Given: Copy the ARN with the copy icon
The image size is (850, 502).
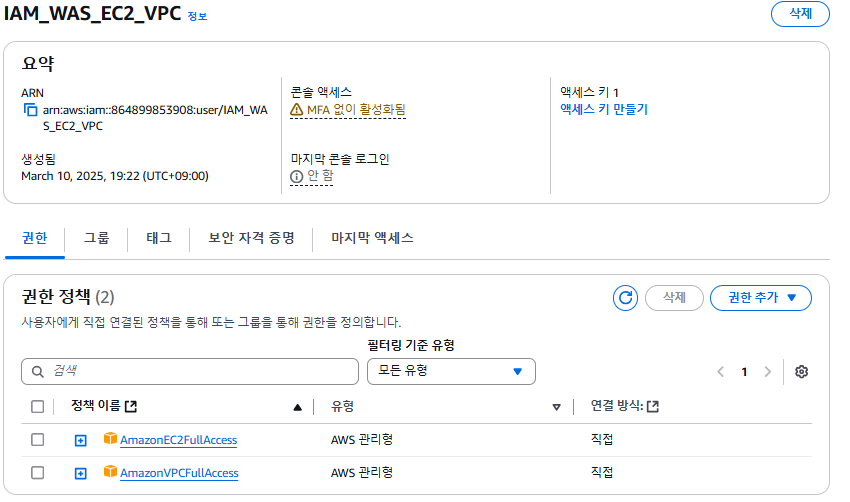Looking at the screenshot, I should [30, 110].
